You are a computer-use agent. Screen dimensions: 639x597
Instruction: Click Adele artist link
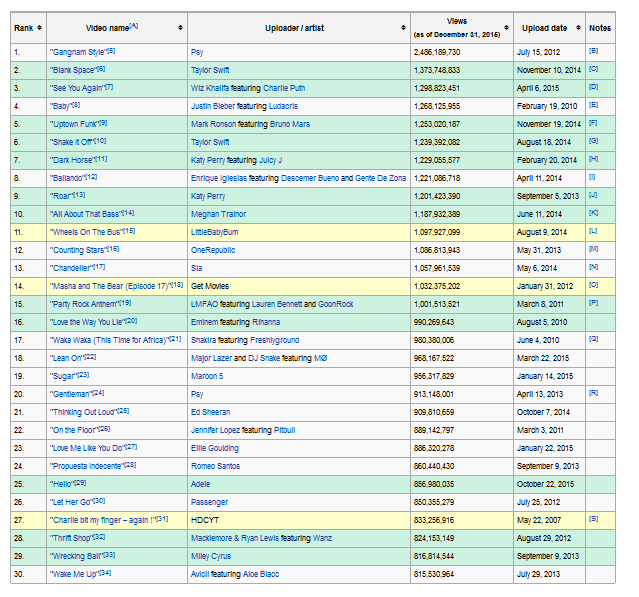tap(201, 484)
